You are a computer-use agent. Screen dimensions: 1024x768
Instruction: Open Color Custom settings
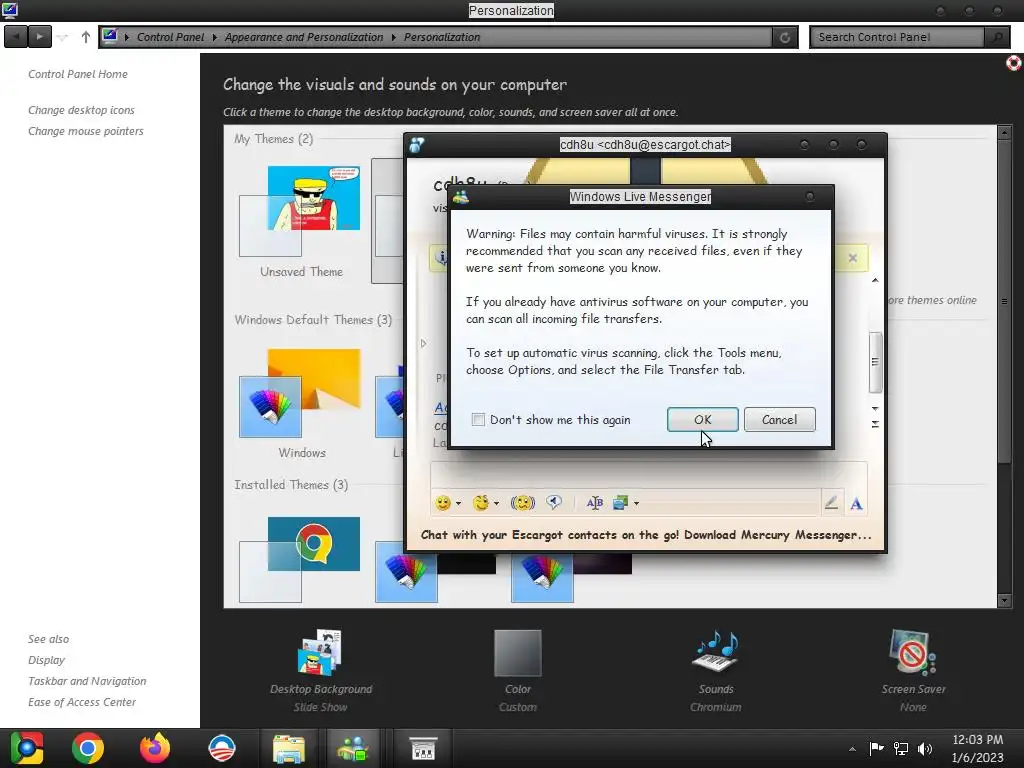tap(518, 671)
